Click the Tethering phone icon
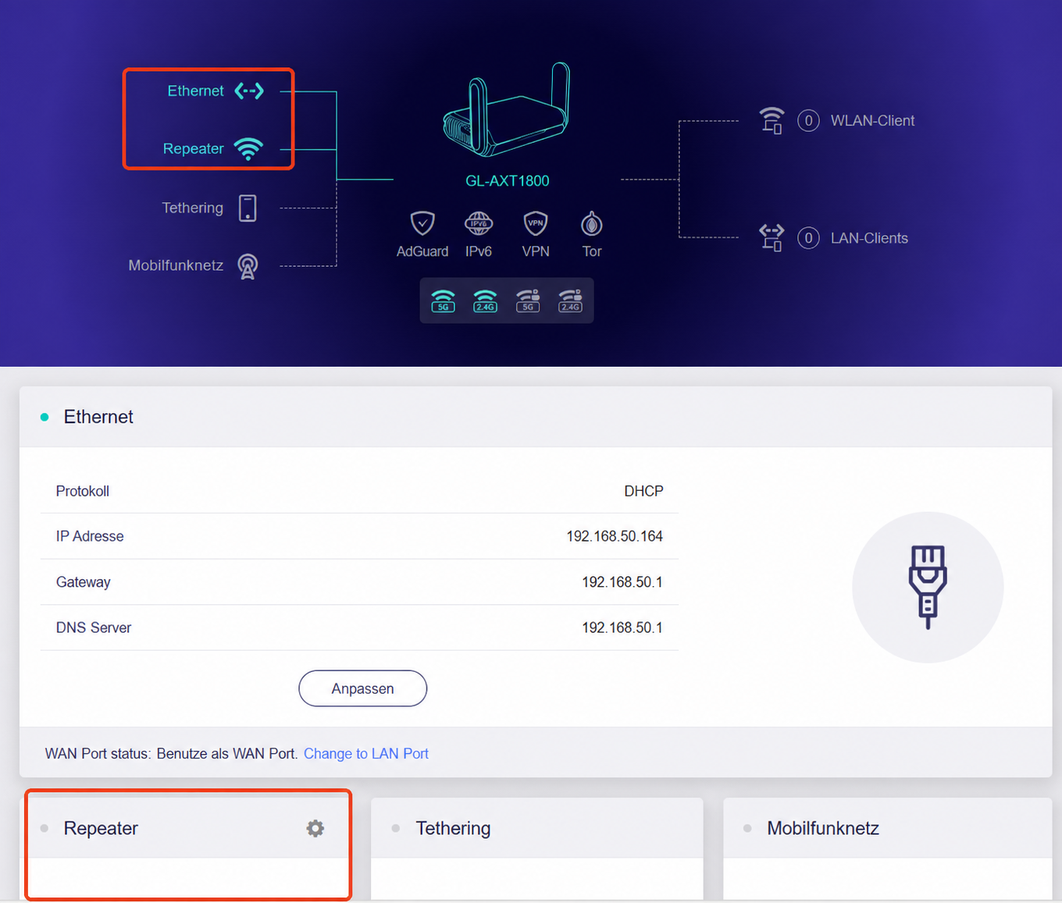This screenshot has width=1062, height=903. pos(248,208)
